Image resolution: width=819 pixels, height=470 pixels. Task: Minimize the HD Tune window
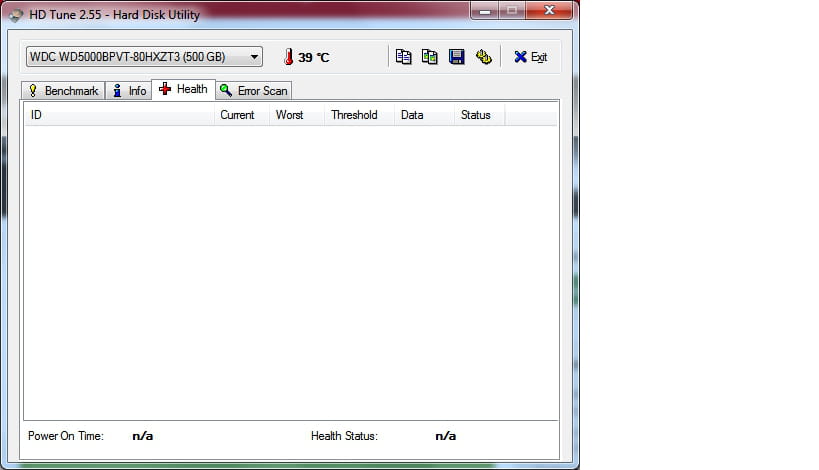(x=485, y=10)
